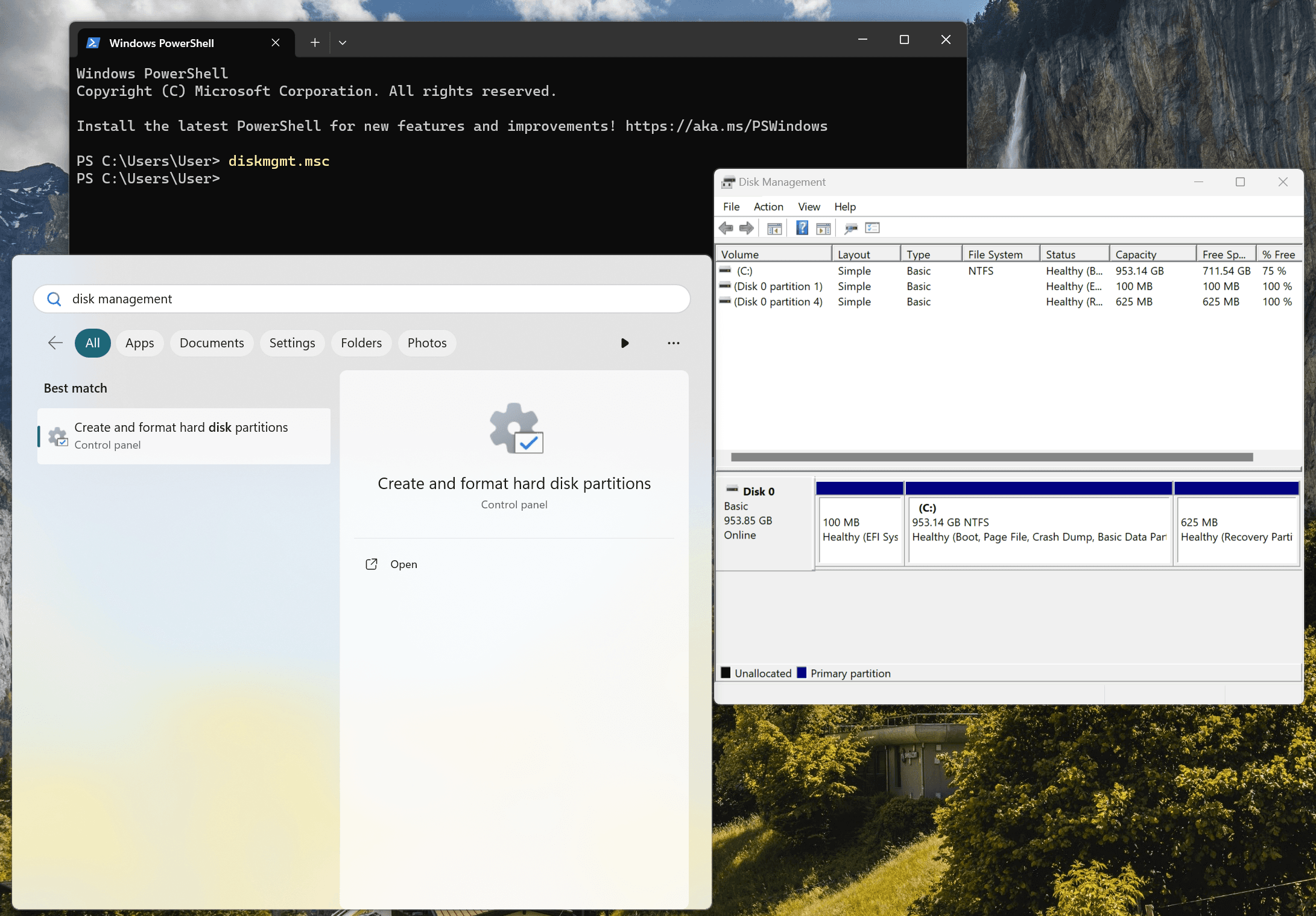
Task: Click the Forward arrow in Disk Management toolbar
Action: point(747,228)
